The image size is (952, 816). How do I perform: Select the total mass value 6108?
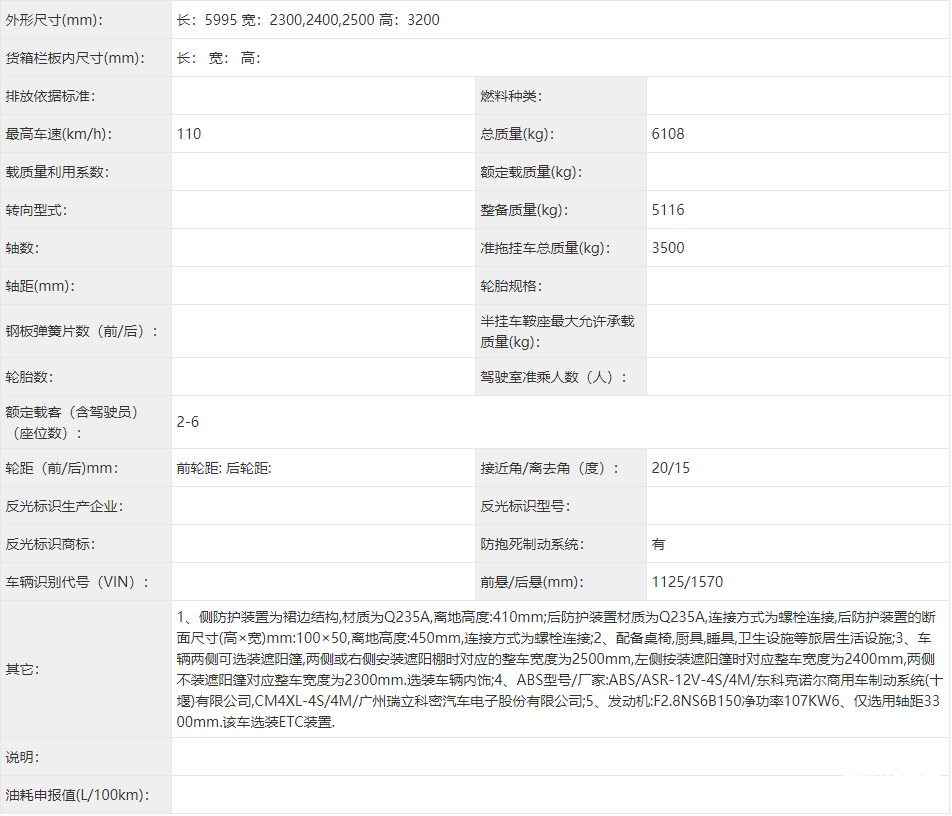click(668, 134)
